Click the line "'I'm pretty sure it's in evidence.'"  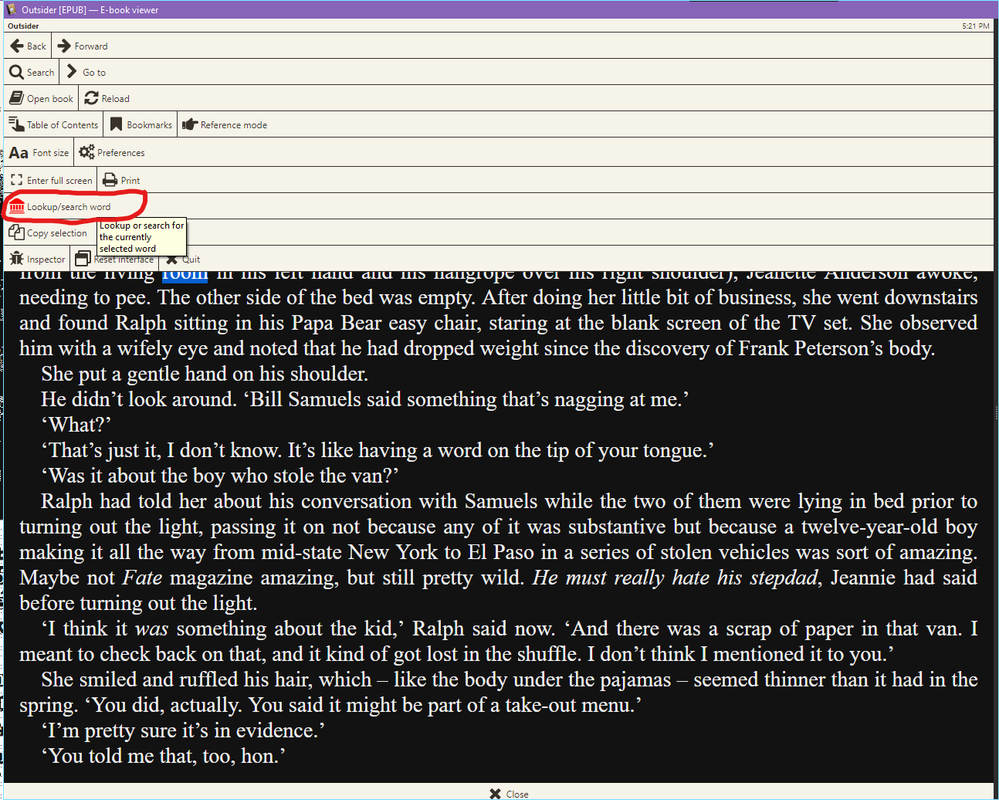coord(183,731)
